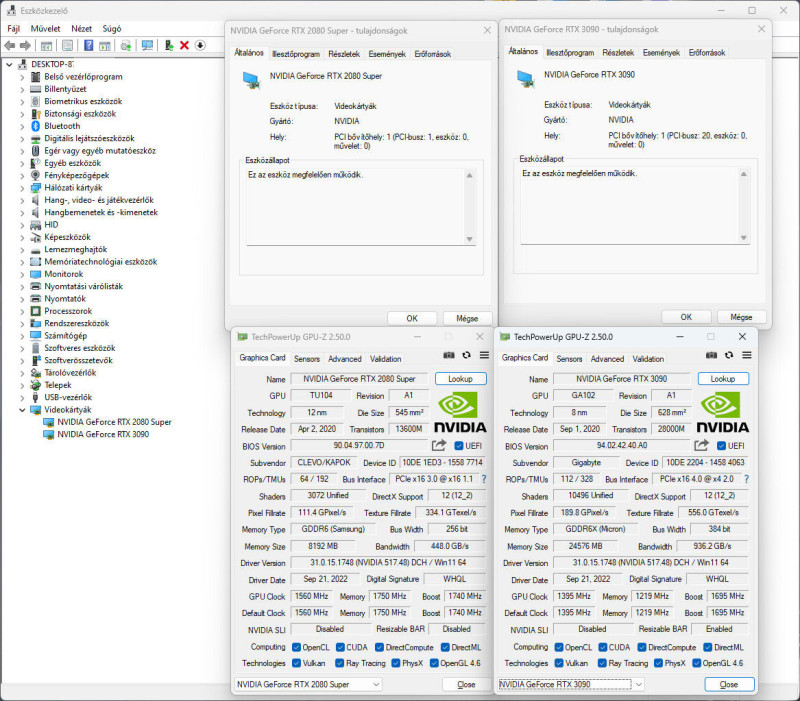Click OK in RTX 2080 Super properties dialog
800x701 pixels.
[412, 318]
